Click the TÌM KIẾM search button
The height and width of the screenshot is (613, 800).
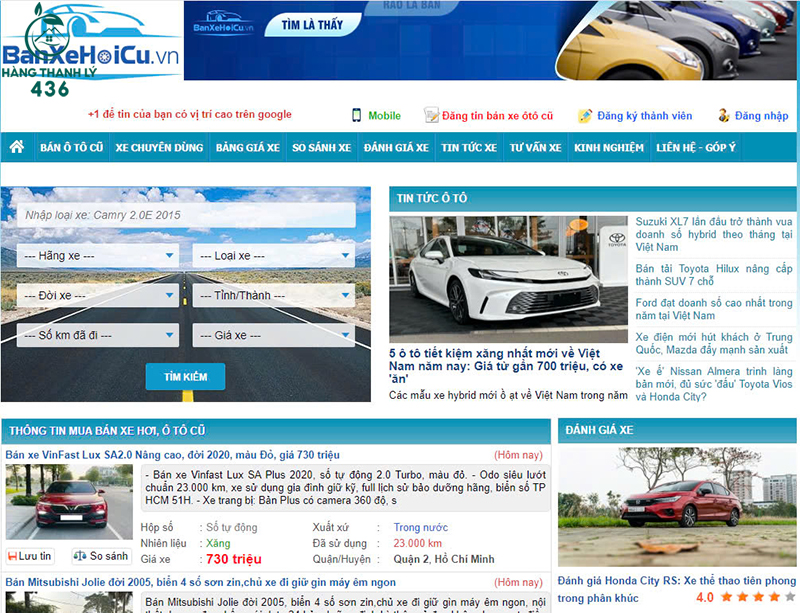point(185,377)
